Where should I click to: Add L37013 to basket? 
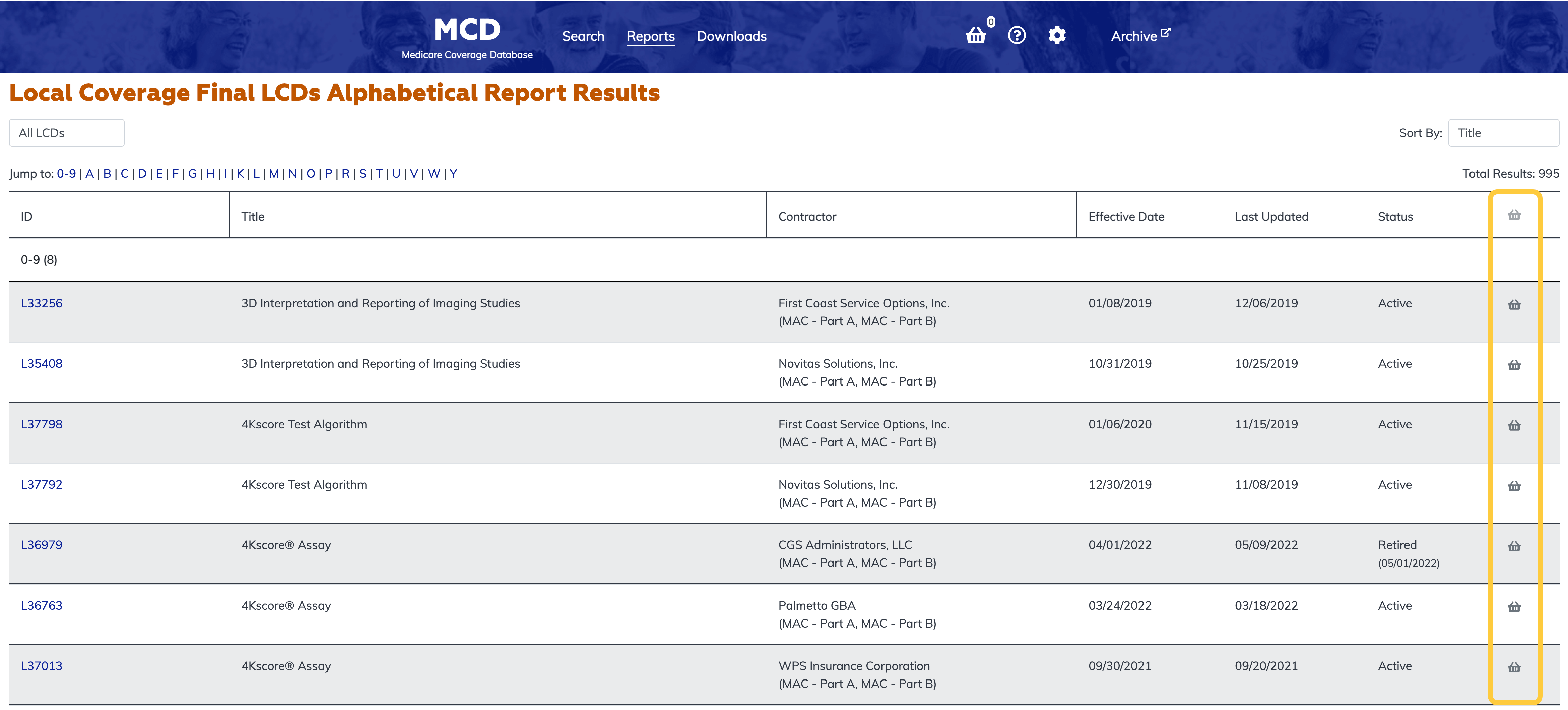pos(1514,667)
